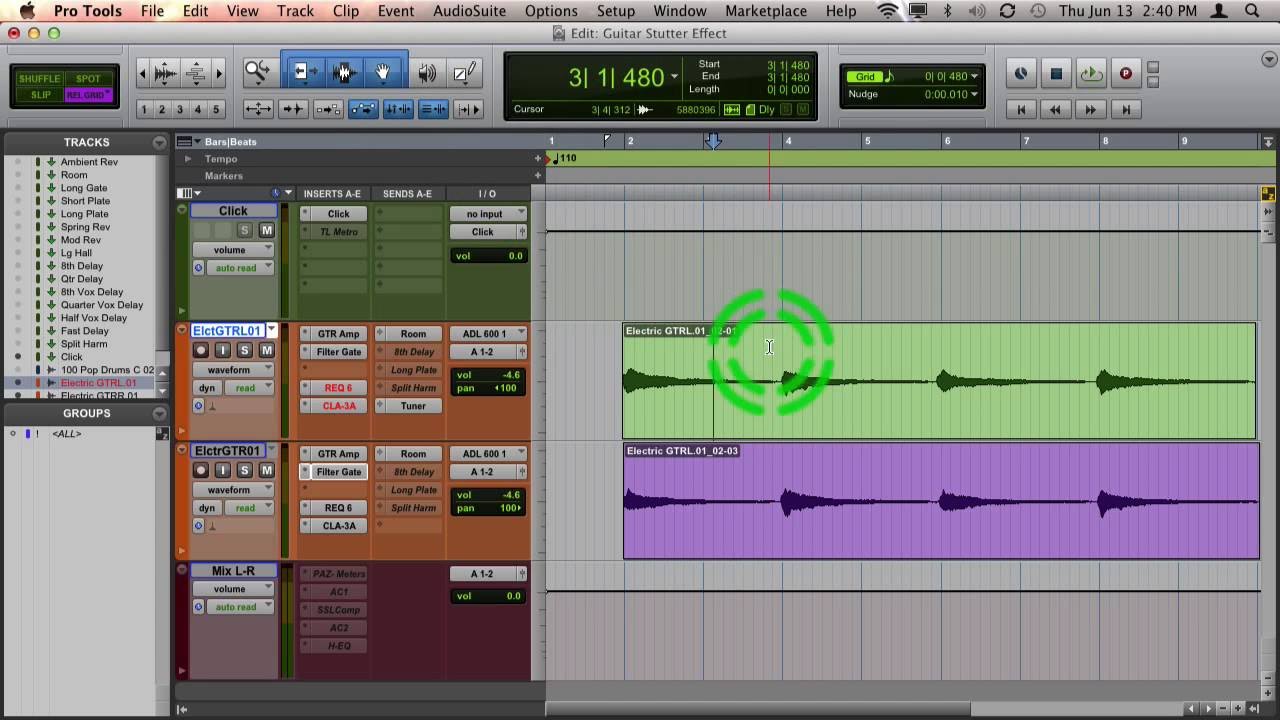Open Click track automation mode auto read
This screenshot has width=1280, height=720.
pos(240,268)
